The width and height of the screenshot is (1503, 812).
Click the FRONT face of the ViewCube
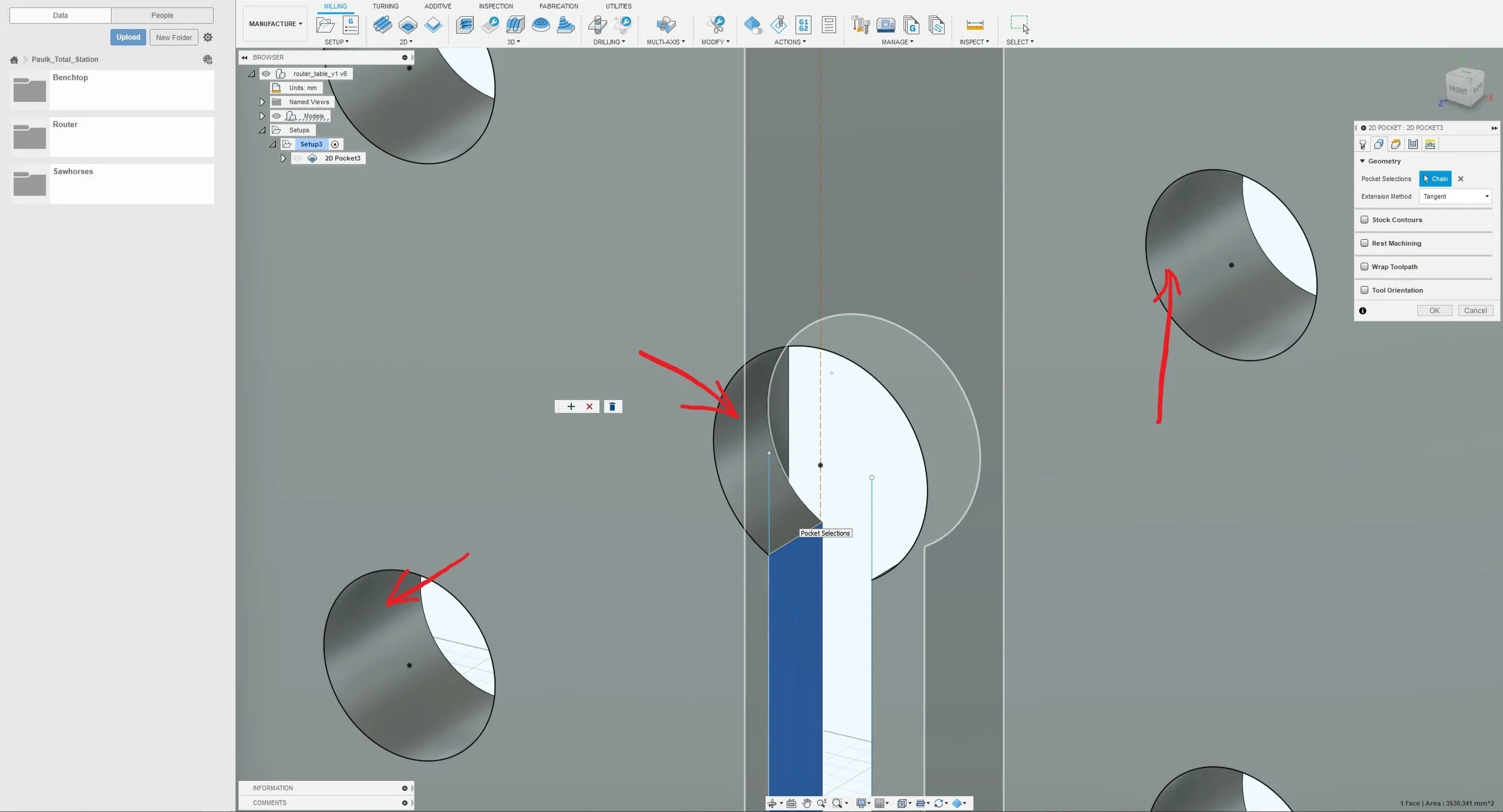click(1457, 90)
